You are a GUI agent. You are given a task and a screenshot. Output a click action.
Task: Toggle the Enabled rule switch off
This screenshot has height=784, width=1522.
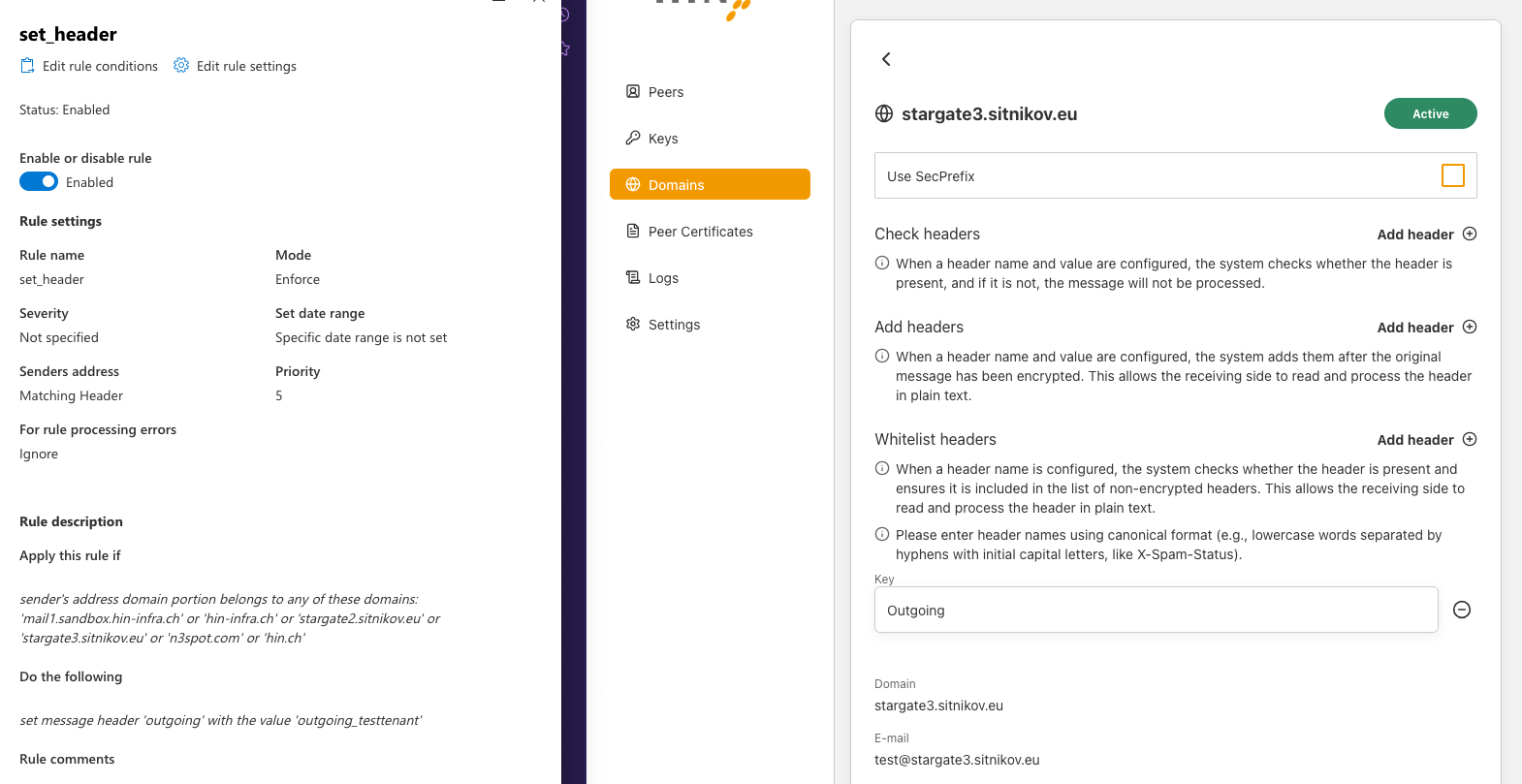(x=39, y=181)
